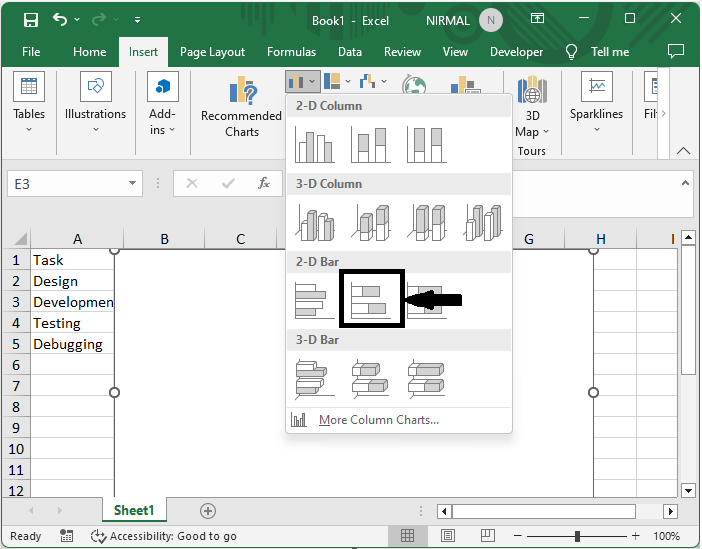
Task: Open the Page Layout ribbon tab
Action: tap(212, 52)
